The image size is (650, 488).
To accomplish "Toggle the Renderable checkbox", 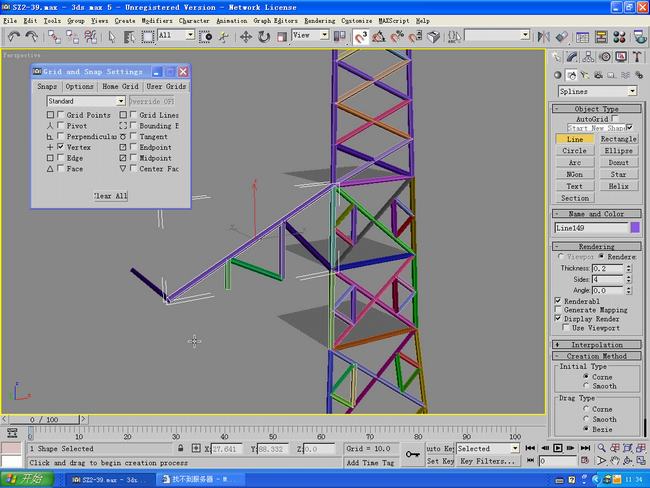I will pyautogui.click(x=558, y=301).
